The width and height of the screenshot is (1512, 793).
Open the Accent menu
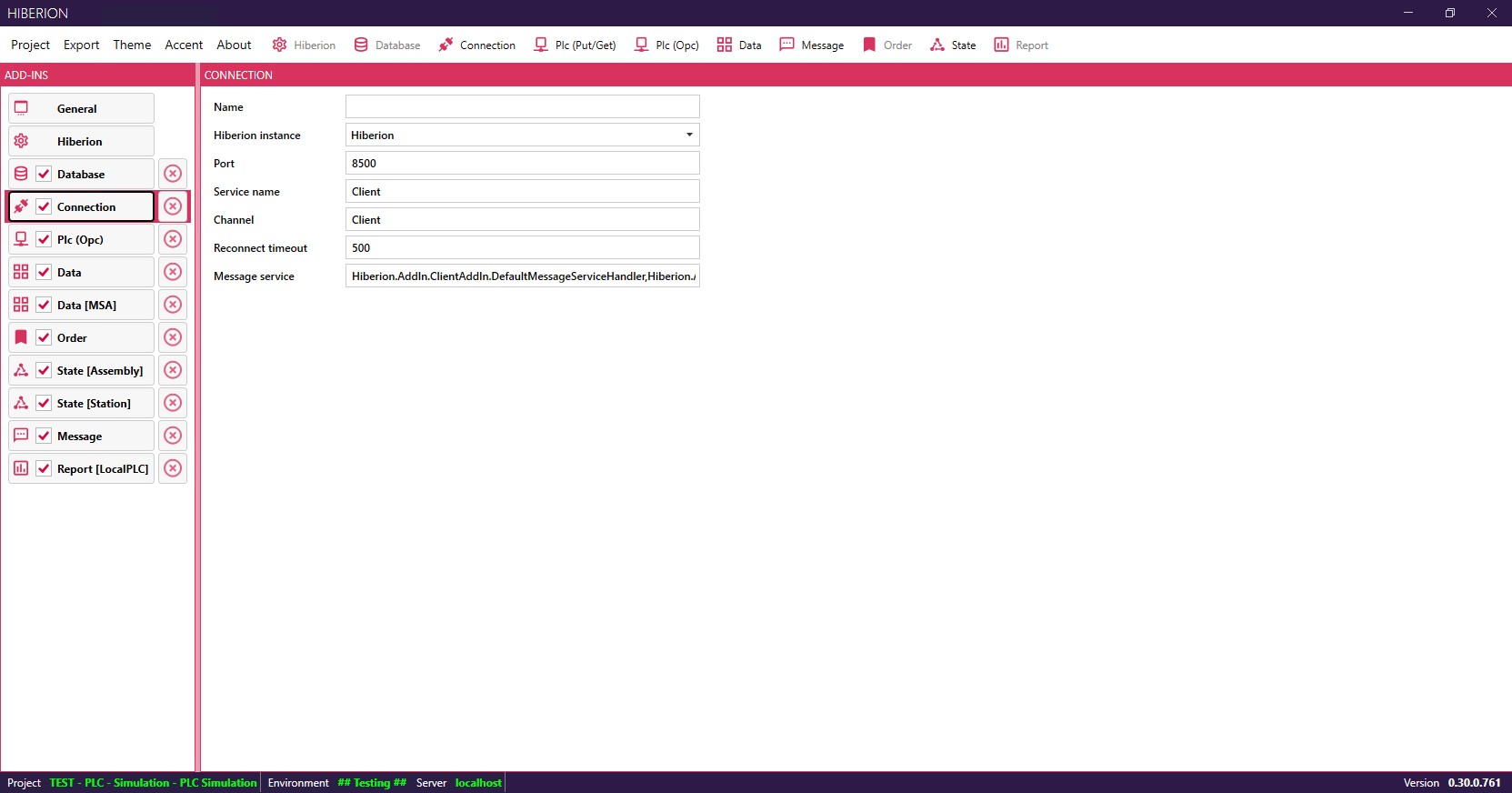(184, 45)
